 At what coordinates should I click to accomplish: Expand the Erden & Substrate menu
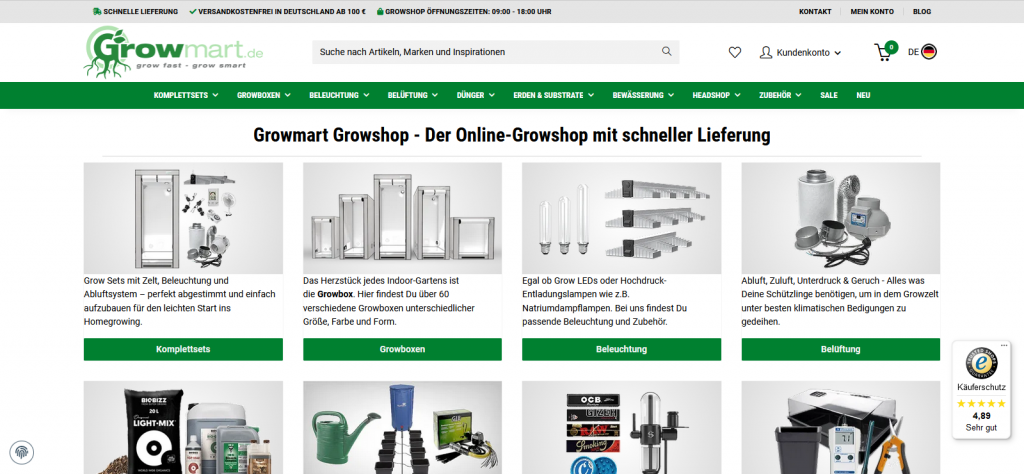(555, 95)
